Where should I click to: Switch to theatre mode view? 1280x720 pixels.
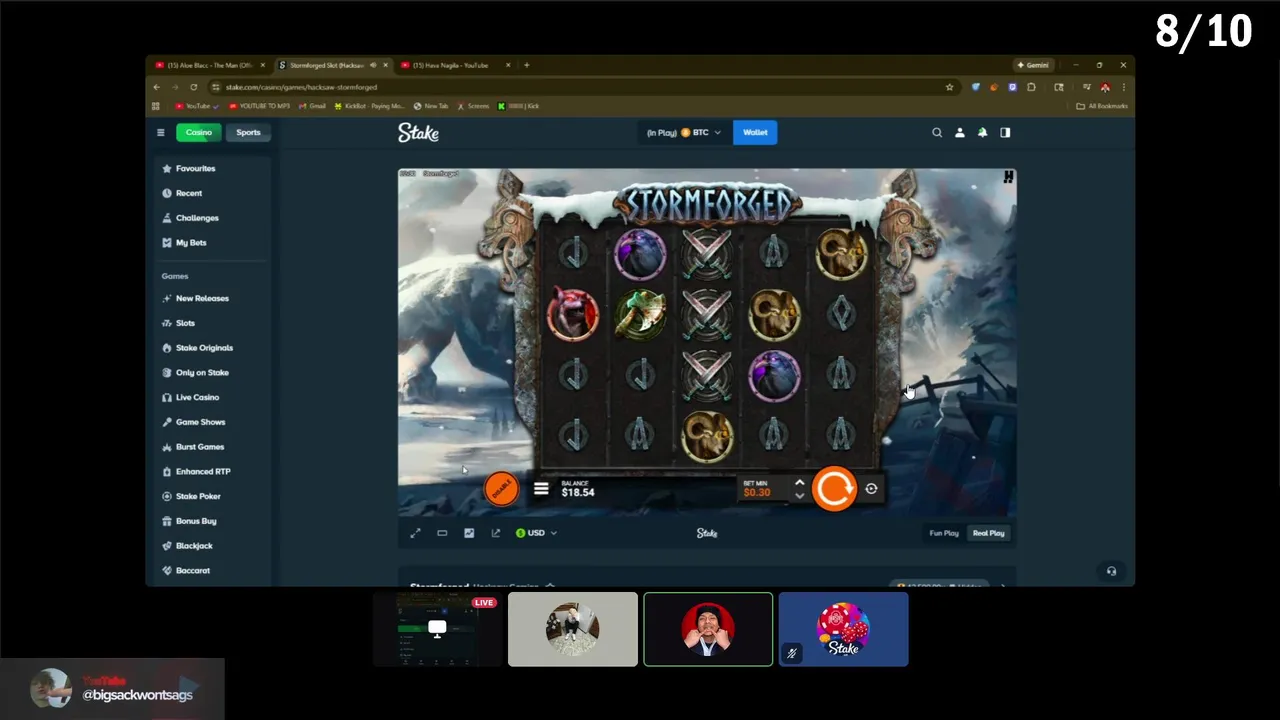(x=442, y=533)
